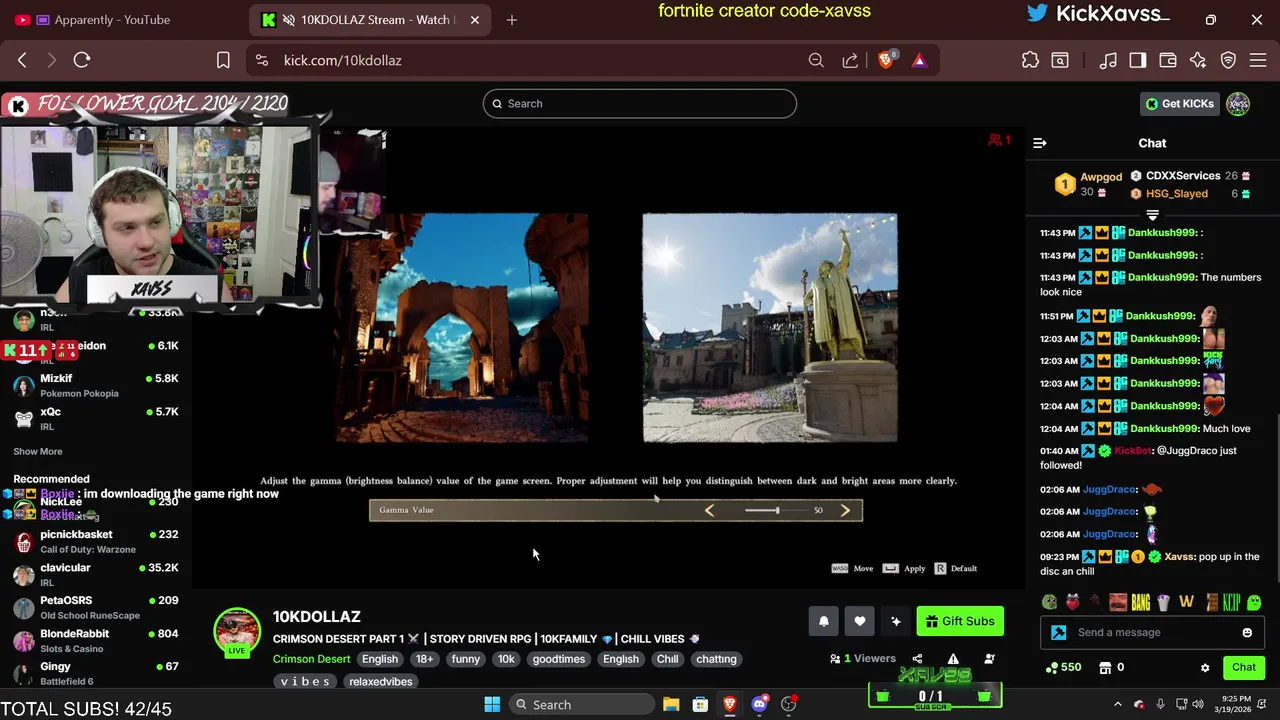Enable stream notifications bell
Image resolution: width=1280 pixels, height=720 pixels.
pos(823,621)
